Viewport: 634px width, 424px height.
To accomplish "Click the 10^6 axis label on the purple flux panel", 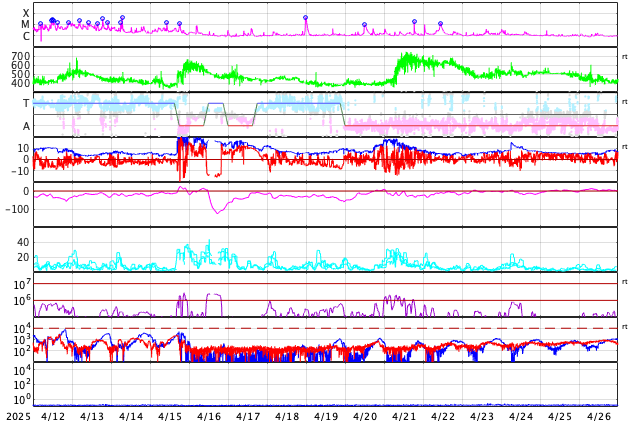I will (x=22, y=301).
